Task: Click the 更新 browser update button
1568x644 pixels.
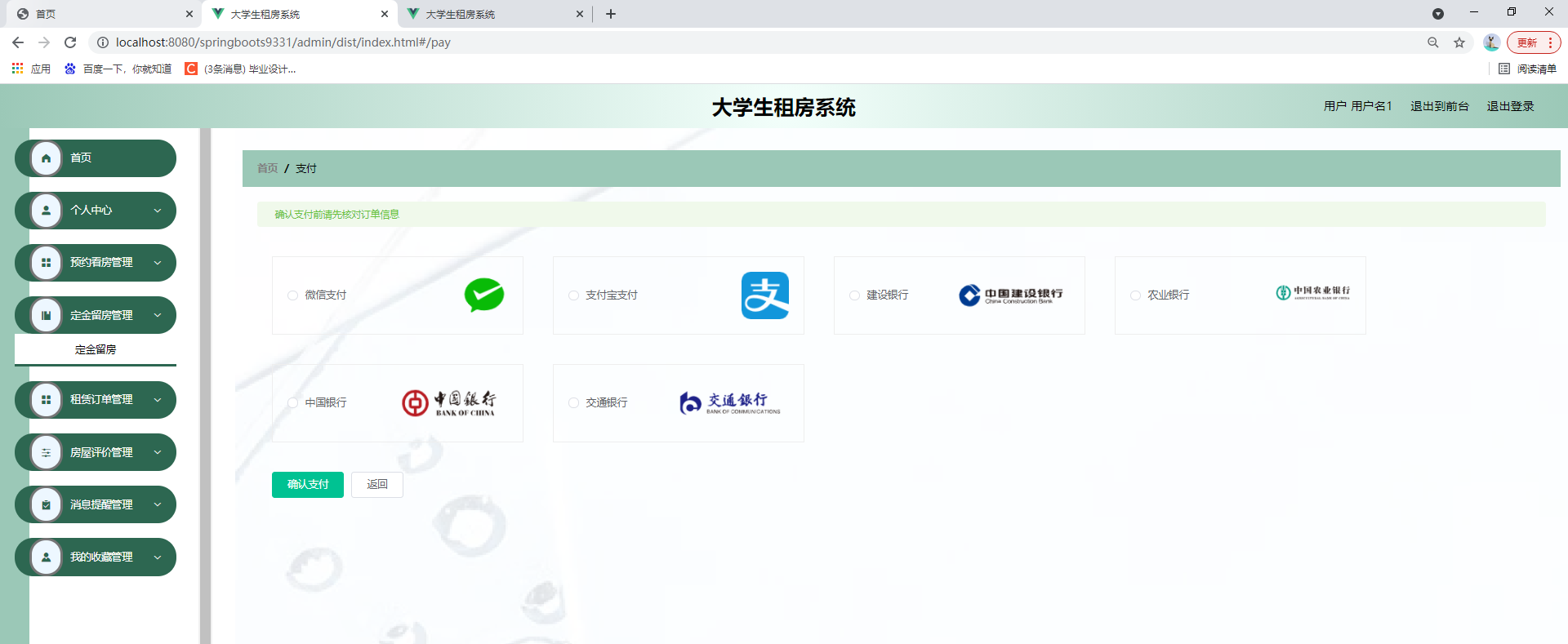Action: [1534, 42]
